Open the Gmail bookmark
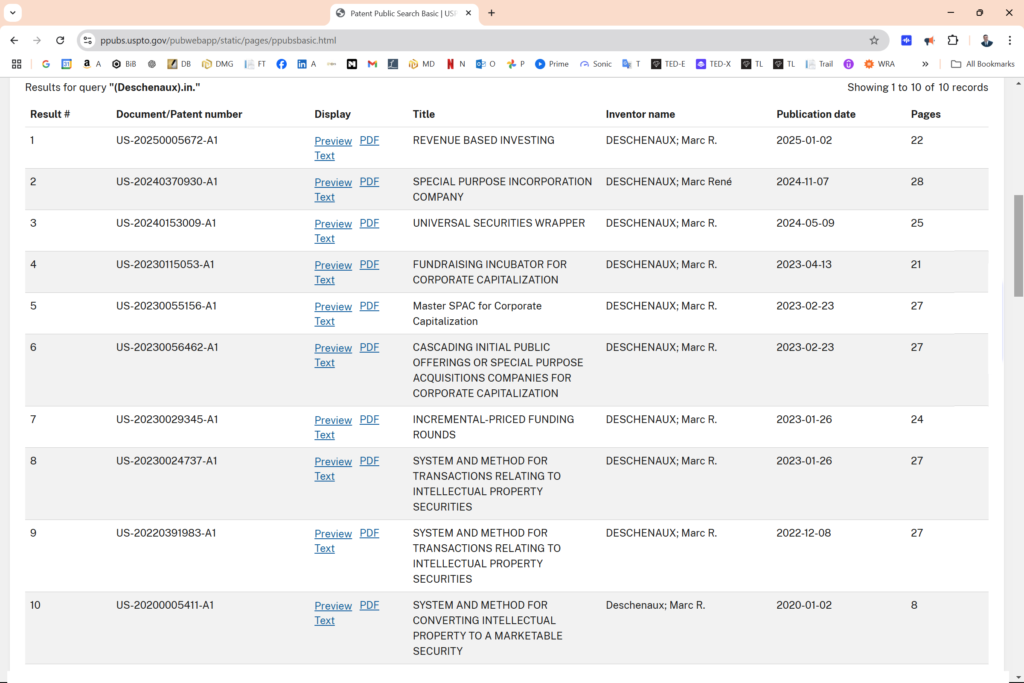The image size is (1024, 683). tap(372, 64)
